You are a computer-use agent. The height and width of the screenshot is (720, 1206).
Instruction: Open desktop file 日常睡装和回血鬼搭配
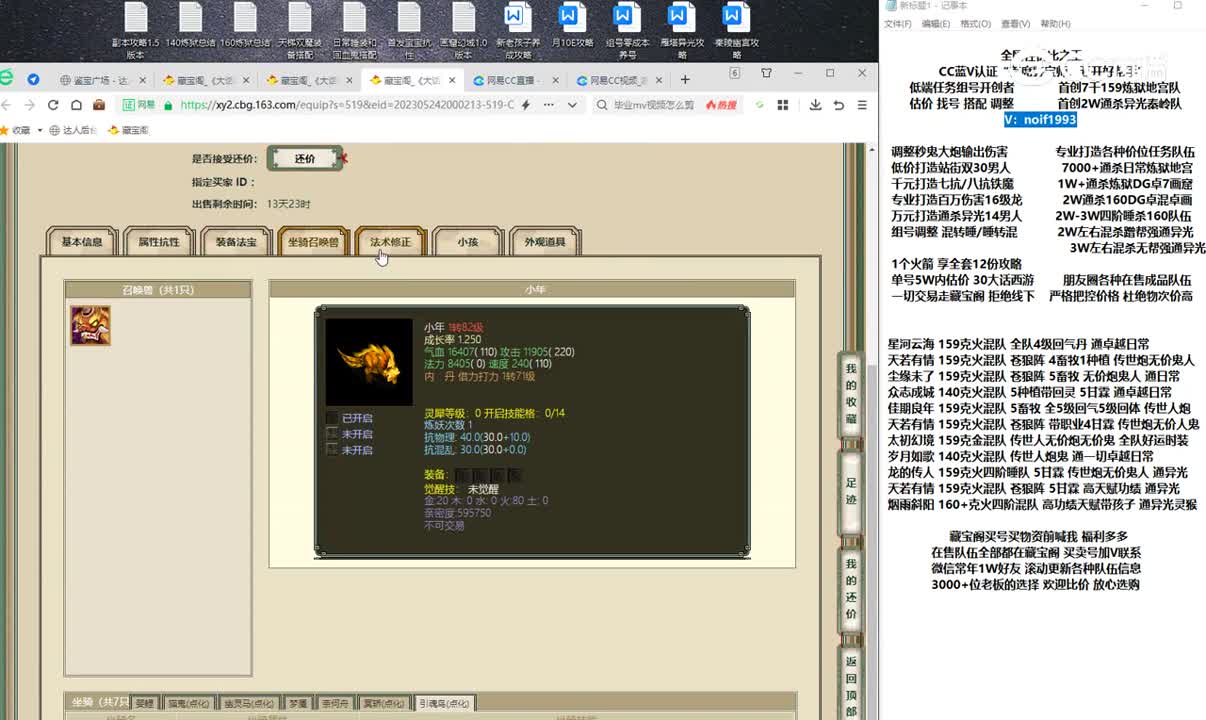(354, 30)
